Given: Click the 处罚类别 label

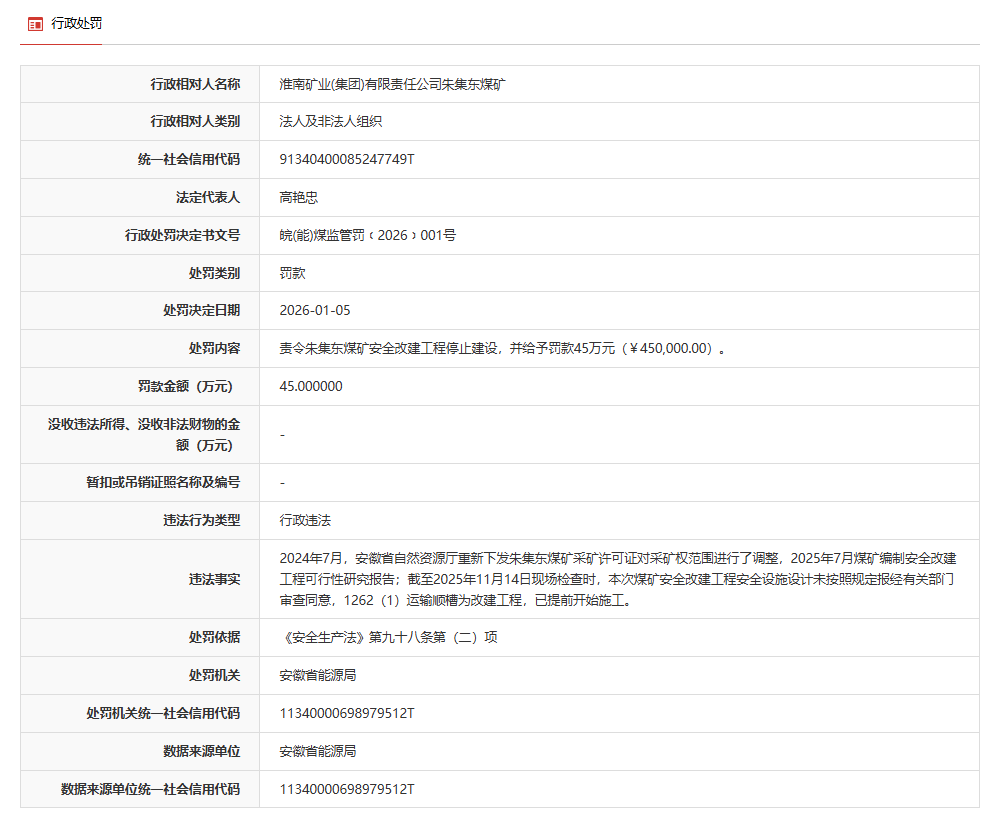Looking at the screenshot, I should click(214, 273).
